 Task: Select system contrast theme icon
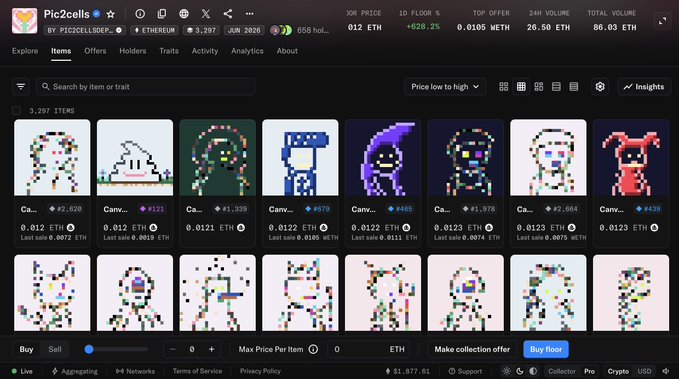click(x=533, y=371)
